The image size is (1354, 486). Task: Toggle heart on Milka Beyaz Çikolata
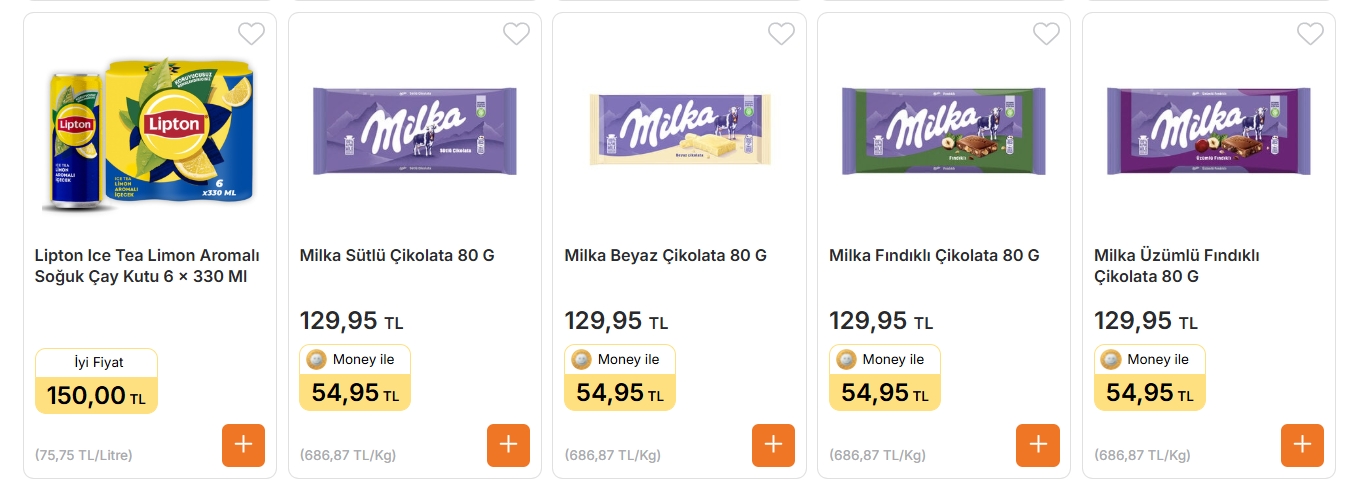click(781, 34)
